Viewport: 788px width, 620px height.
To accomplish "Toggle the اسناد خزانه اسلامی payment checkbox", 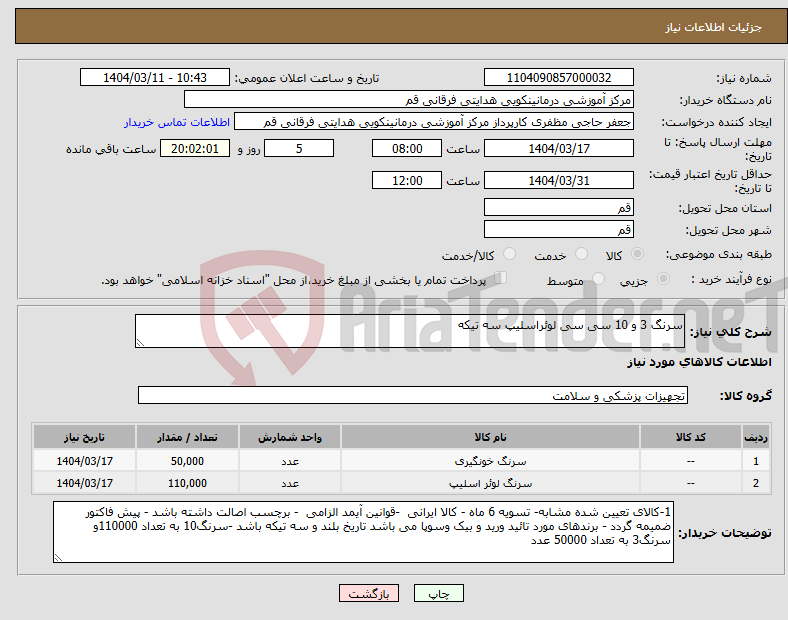I will click(x=501, y=278).
